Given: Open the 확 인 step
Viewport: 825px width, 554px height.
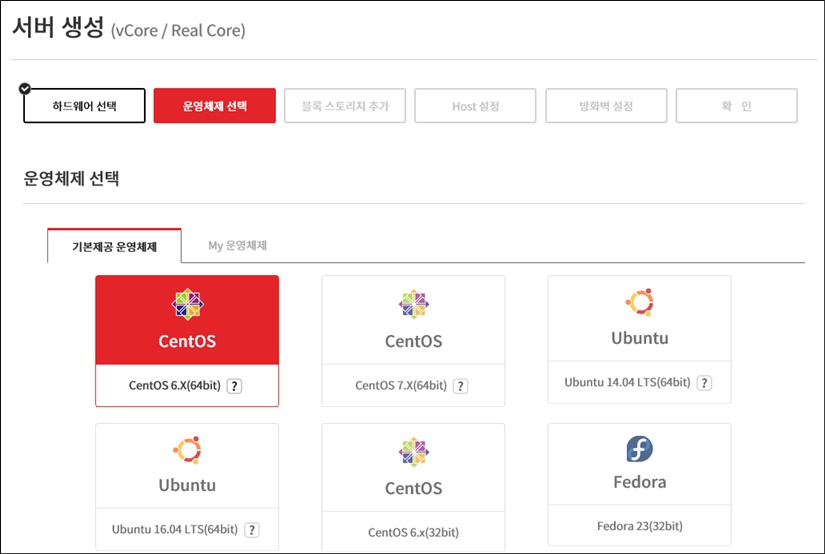Looking at the screenshot, I should click(737, 106).
